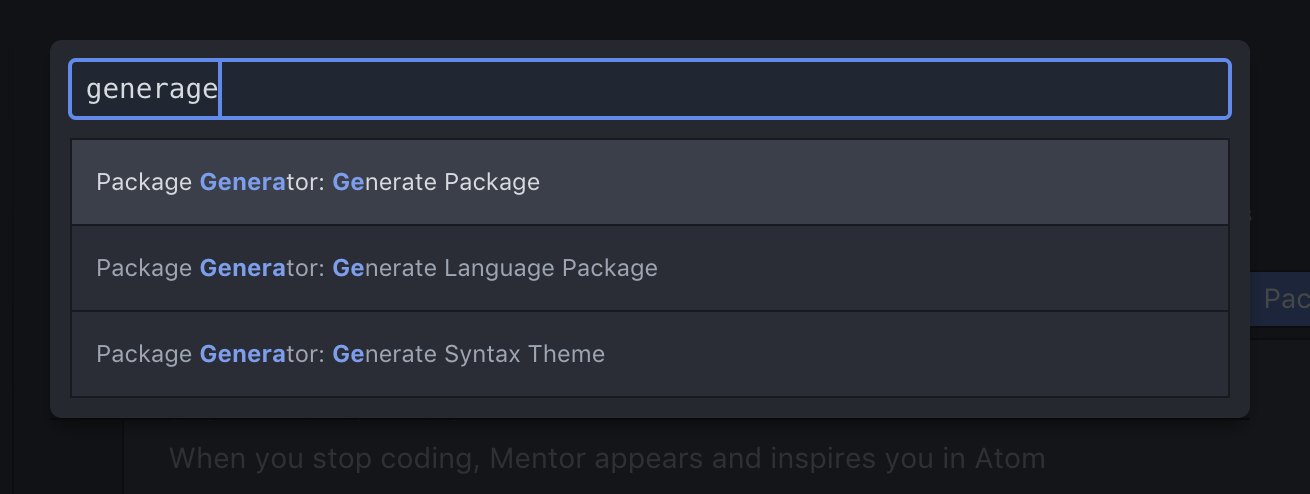The image size is (1310, 494).
Task: Select Generate Package command
Action: (x=318, y=182)
